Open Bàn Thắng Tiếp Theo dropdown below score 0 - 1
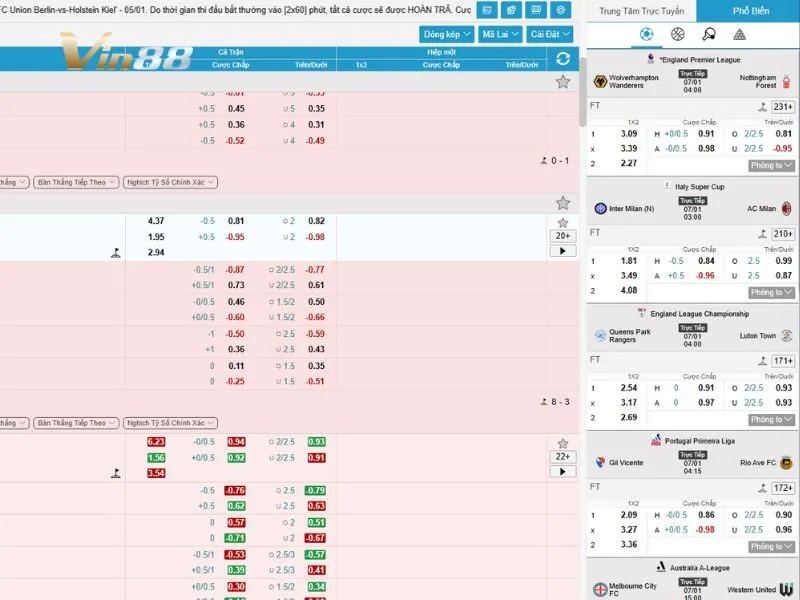Viewport: 800px width, 600px height. [76, 182]
